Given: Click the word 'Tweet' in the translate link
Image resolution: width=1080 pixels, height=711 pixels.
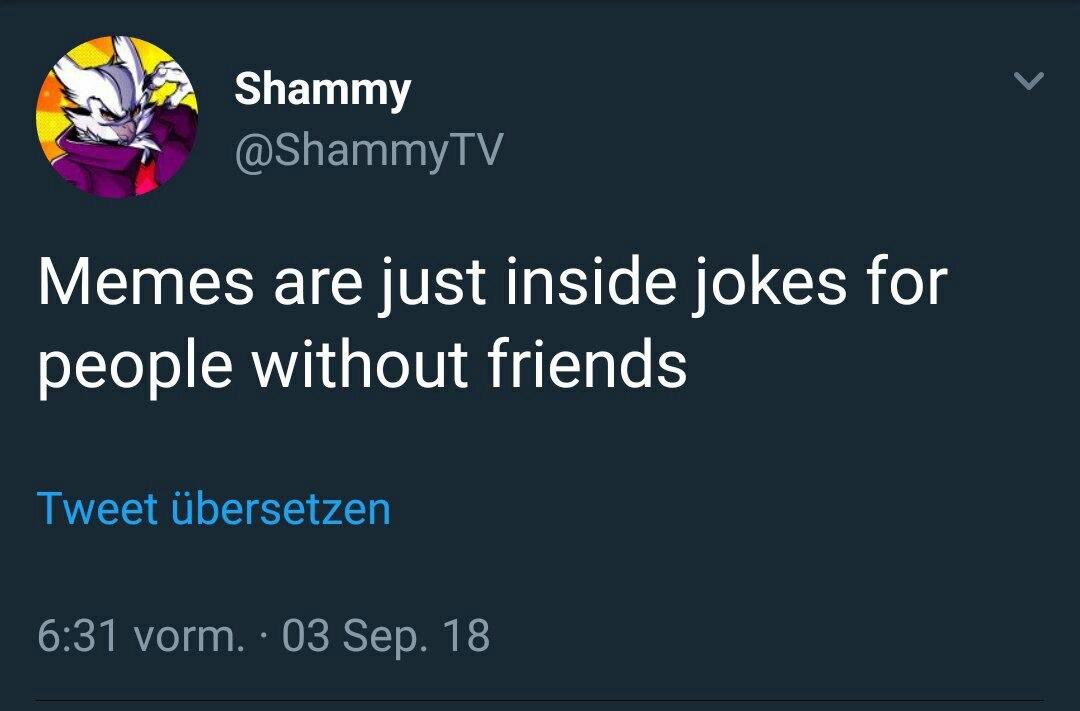Looking at the screenshot, I should [x=97, y=508].
